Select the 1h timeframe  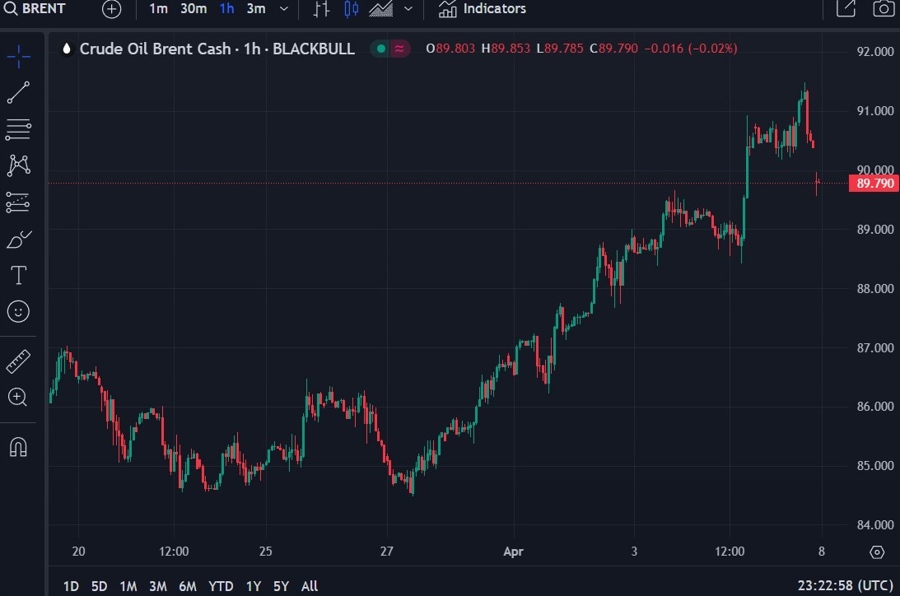pyautogui.click(x=227, y=9)
